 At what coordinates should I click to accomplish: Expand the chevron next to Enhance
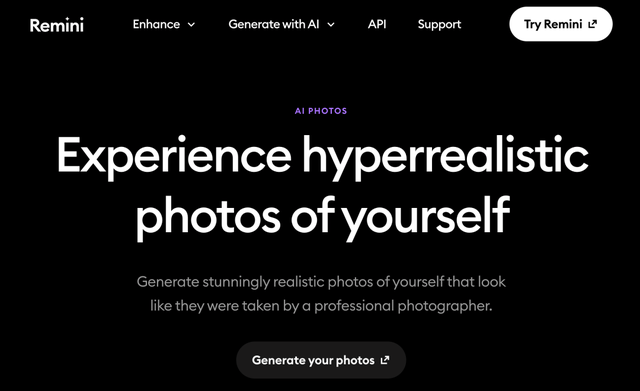tap(191, 25)
